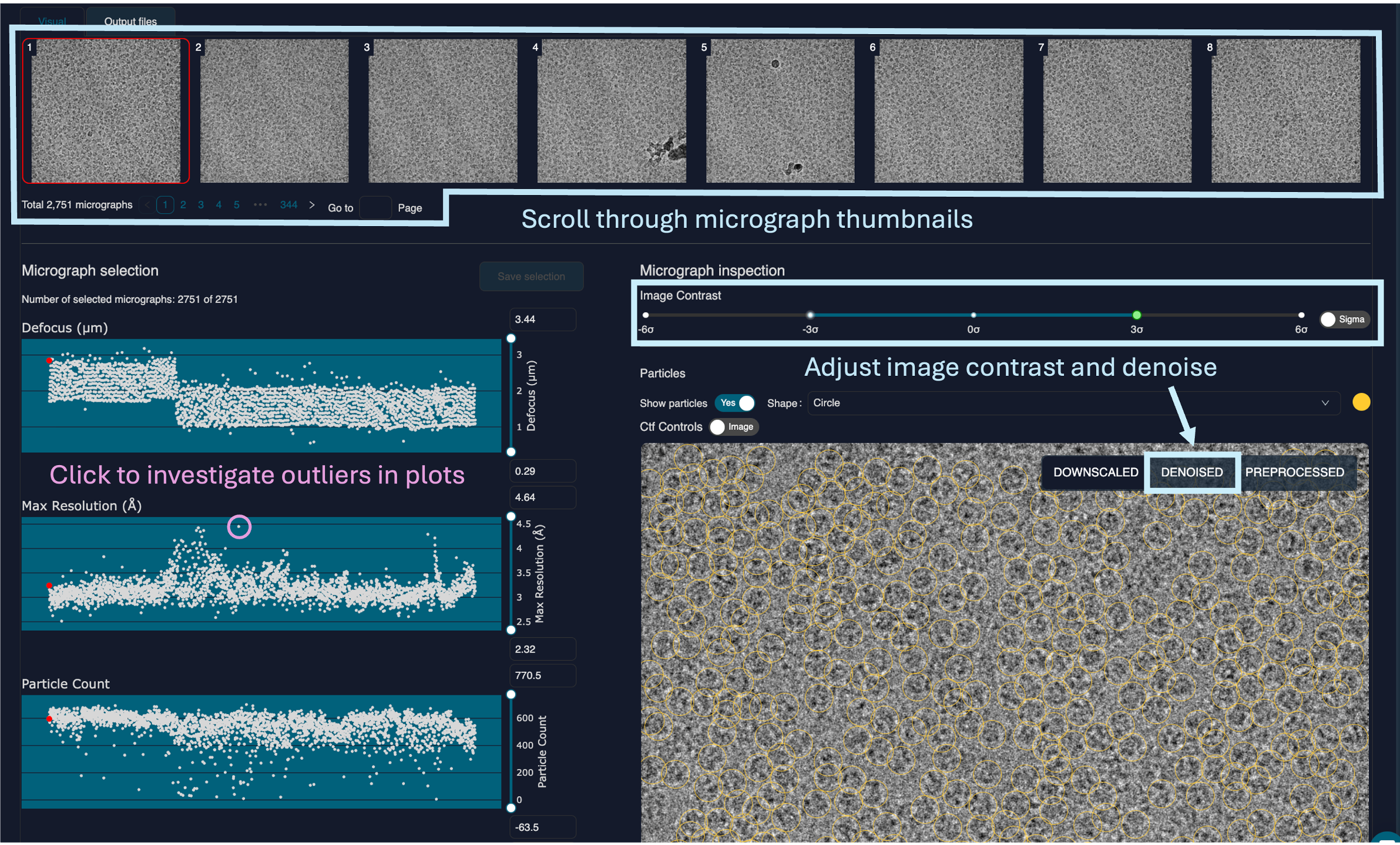Click circled outlier point in Max Resolution plot
The height and width of the screenshot is (845, 1400).
(x=239, y=527)
